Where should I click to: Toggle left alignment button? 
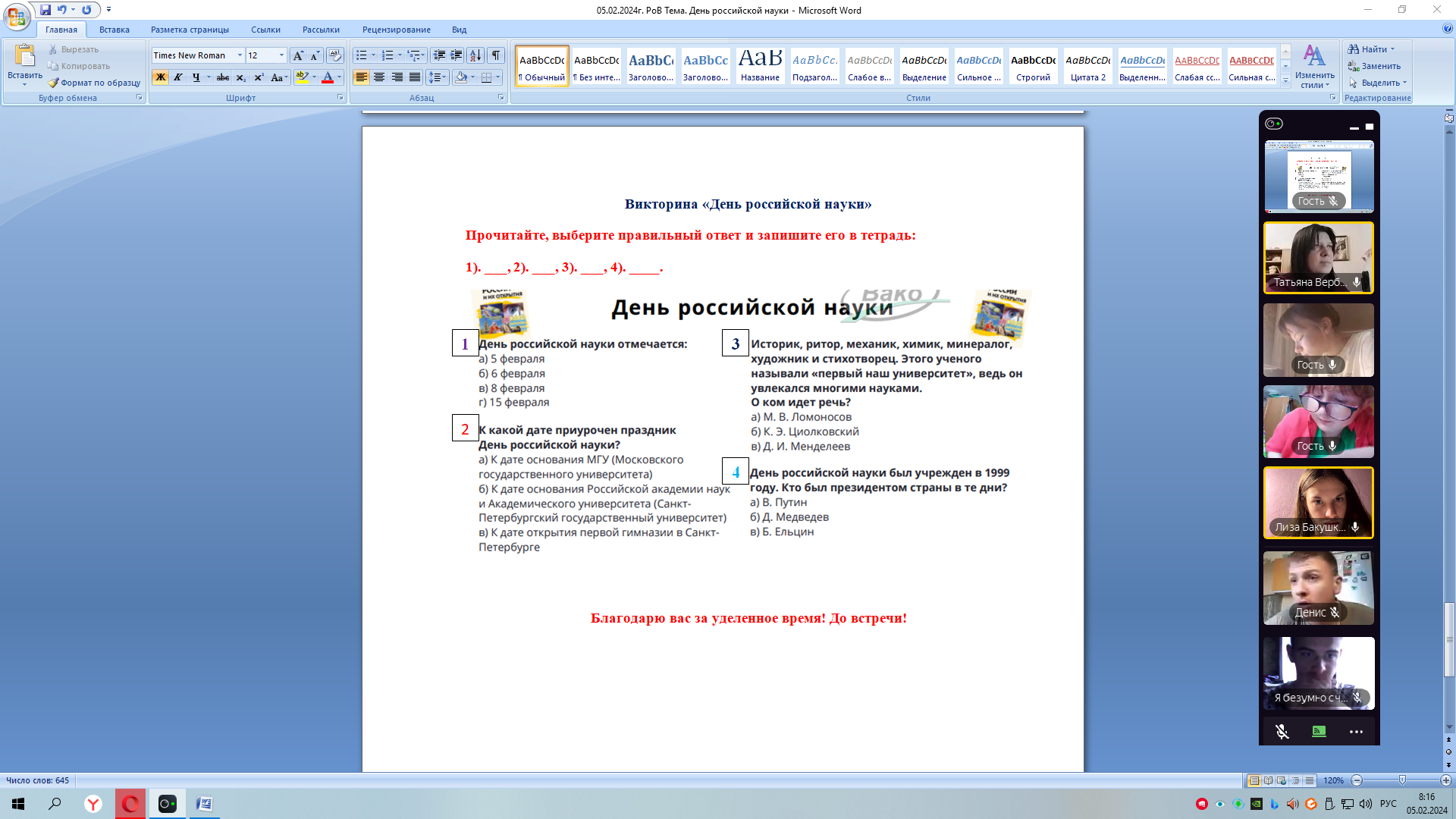coord(361,77)
